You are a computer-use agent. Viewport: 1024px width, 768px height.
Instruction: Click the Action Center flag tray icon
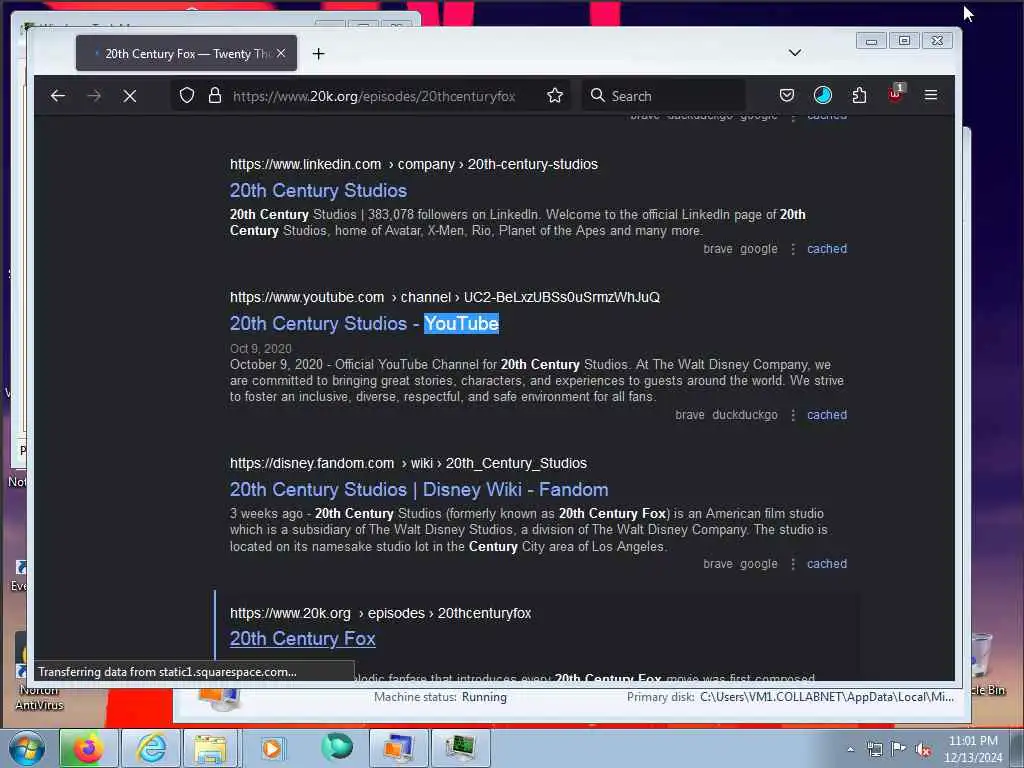pos(899,749)
